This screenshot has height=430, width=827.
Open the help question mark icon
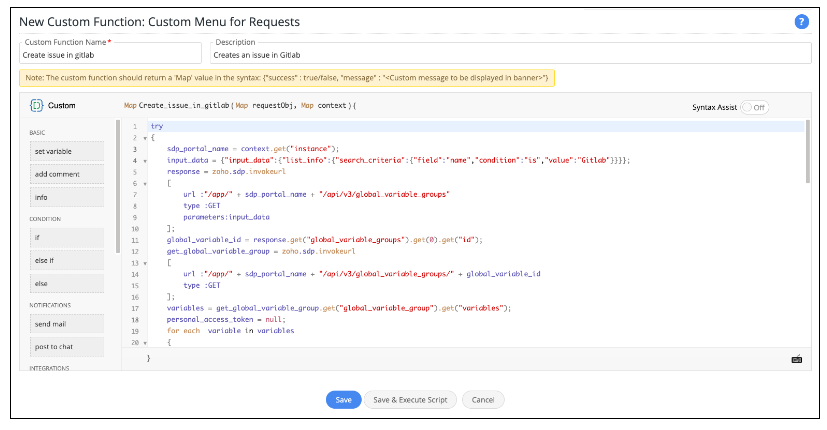pos(801,22)
